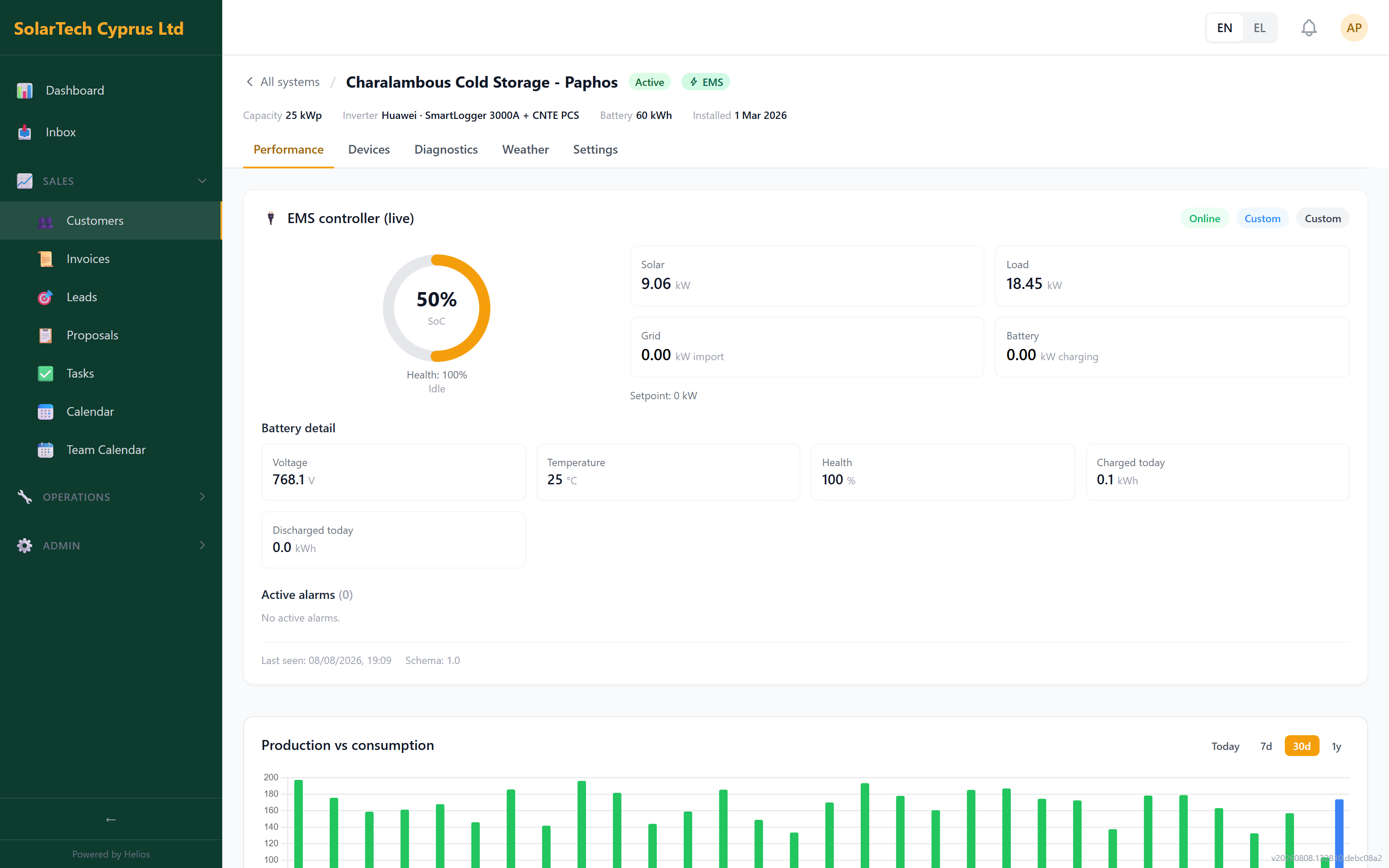Viewport: 1389px width, 868px height.
Task: Click the Discharged today 0.0 kWh card
Action: (393, 539)
